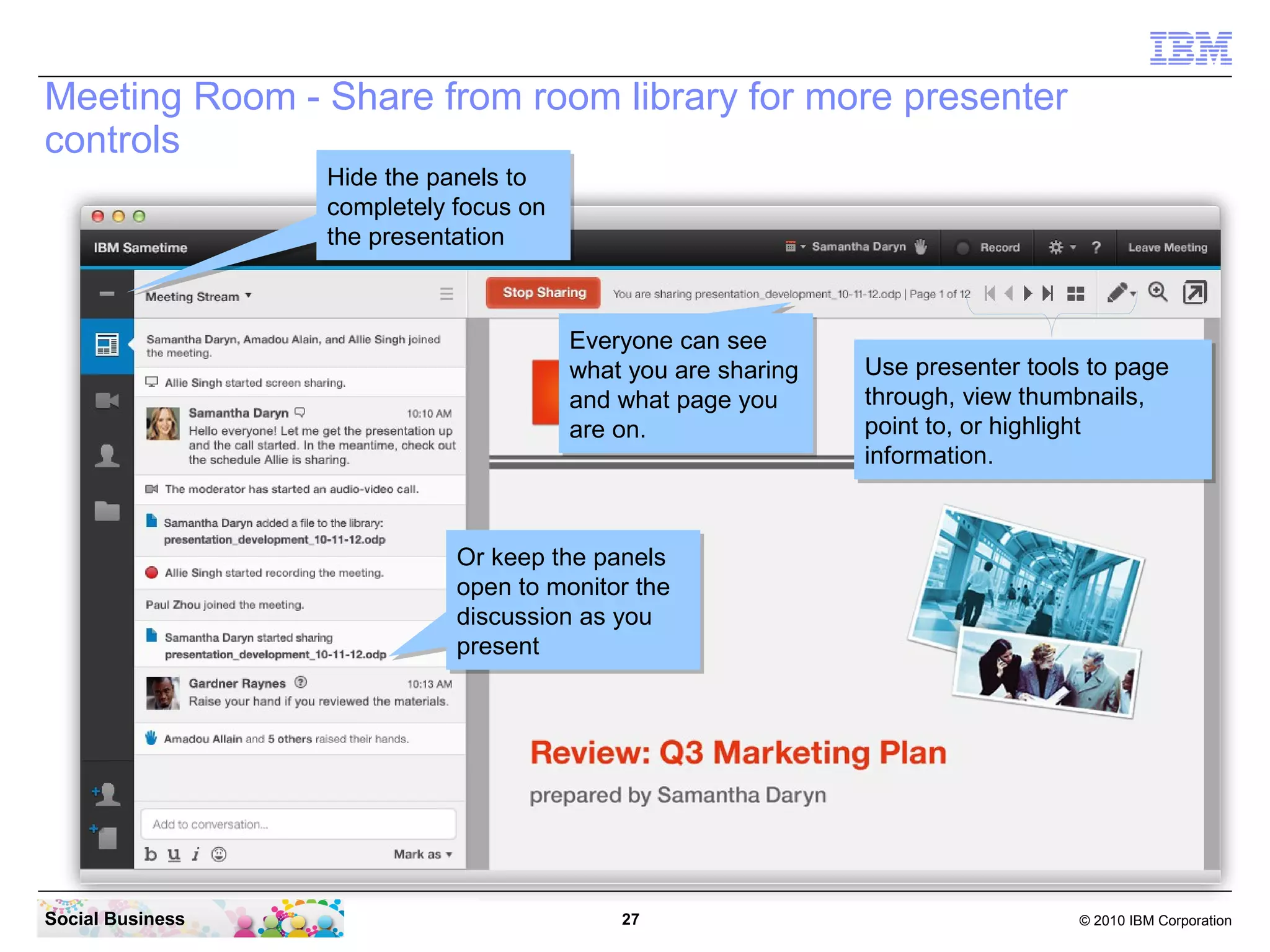Image resolution: width=1270 pixels, height=952 pixels.
Task: Select the pencil highlight tool
Action: (x=1117, y=293)
